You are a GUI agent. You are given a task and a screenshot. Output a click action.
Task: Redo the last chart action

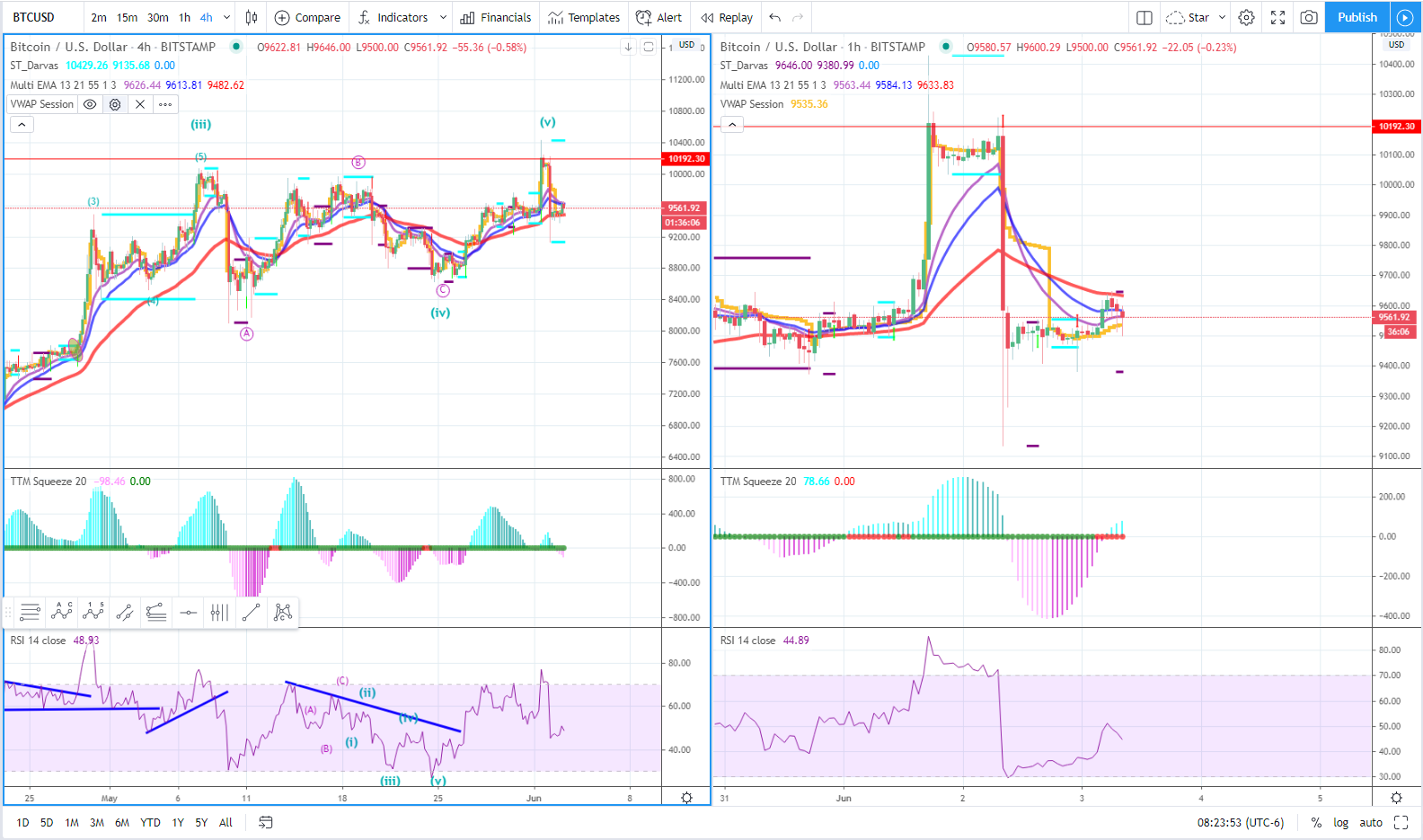[x=798, y=17]
